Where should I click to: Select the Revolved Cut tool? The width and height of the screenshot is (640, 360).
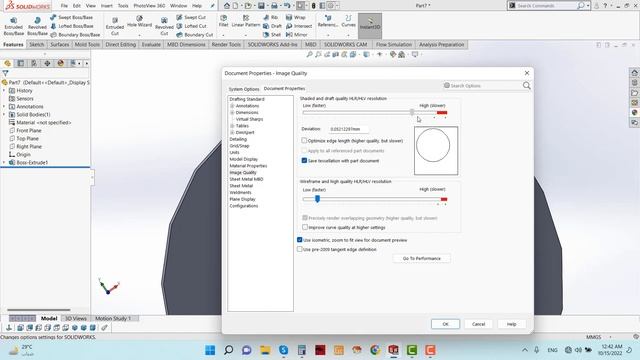point(164,26)
